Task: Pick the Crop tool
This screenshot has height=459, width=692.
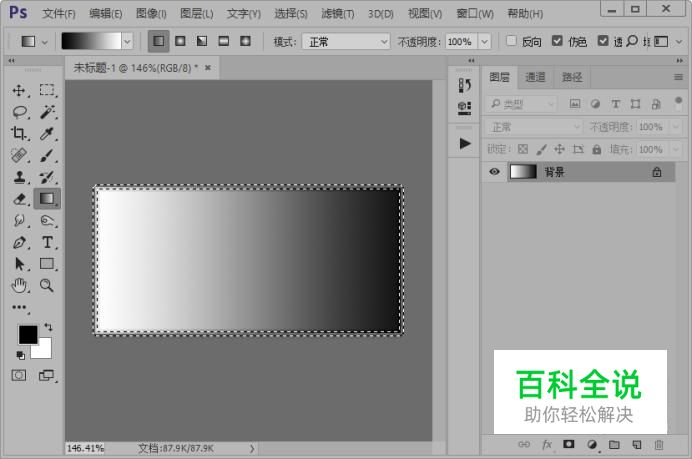Action: (19, 133)
